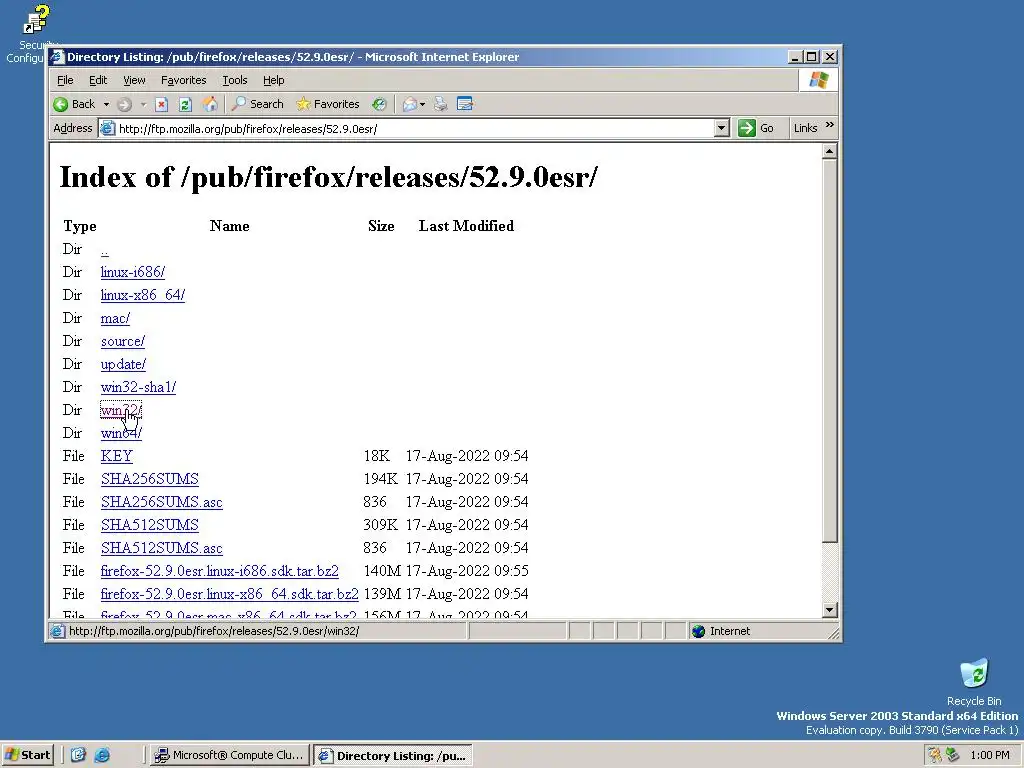
Task: Open the Tools menu
Action: [x=234, y=80]
